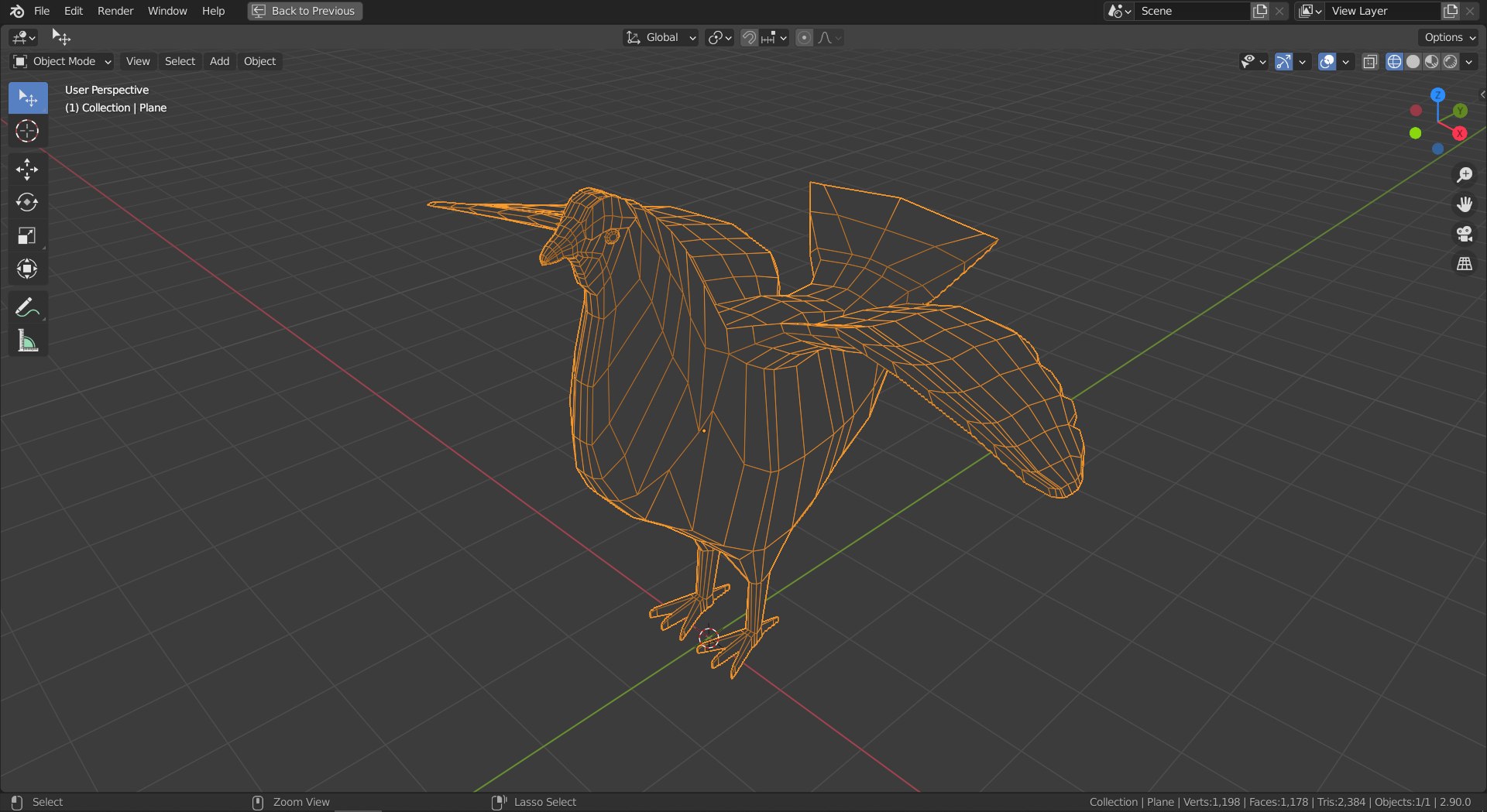Click the Zoom view magnifier icon

1464,175
